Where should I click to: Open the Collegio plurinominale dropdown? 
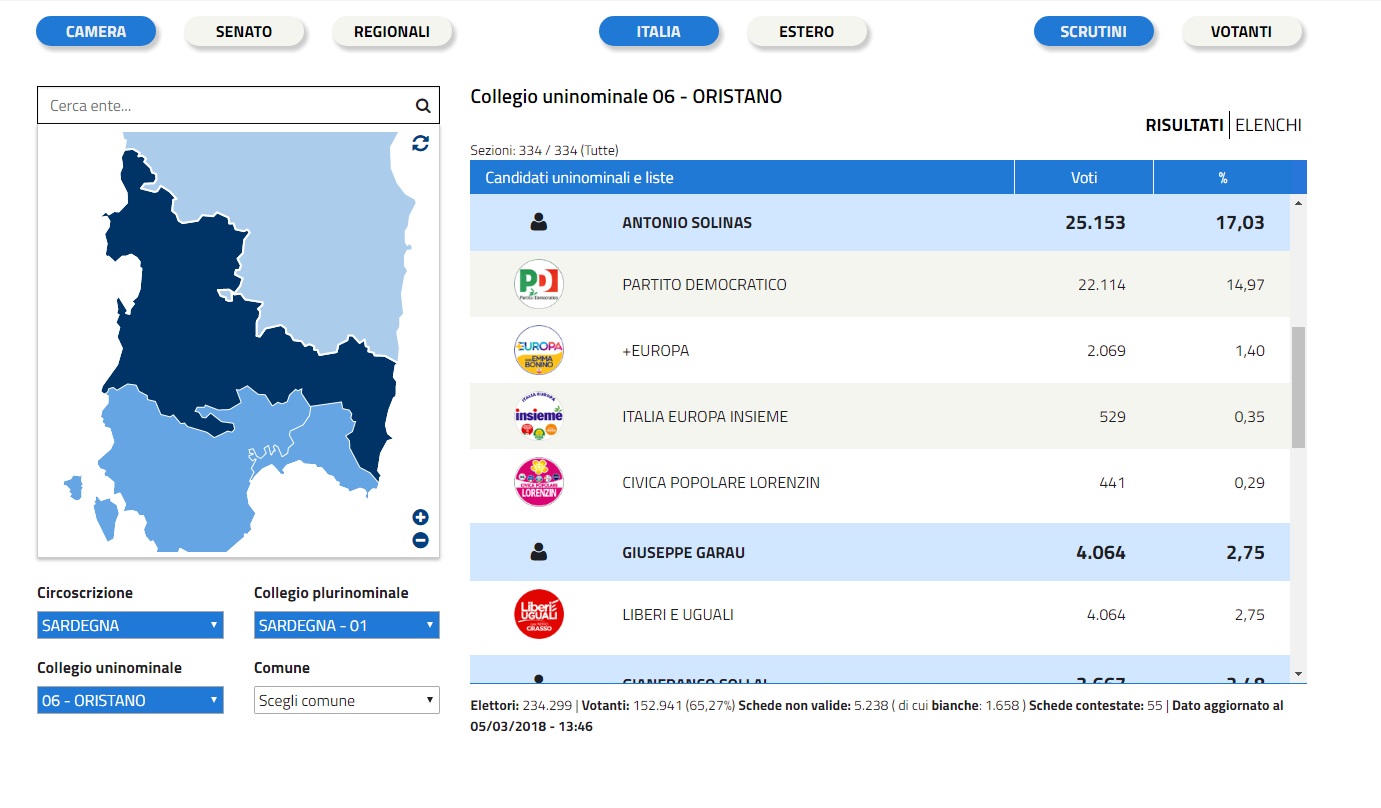pos(346,626)
